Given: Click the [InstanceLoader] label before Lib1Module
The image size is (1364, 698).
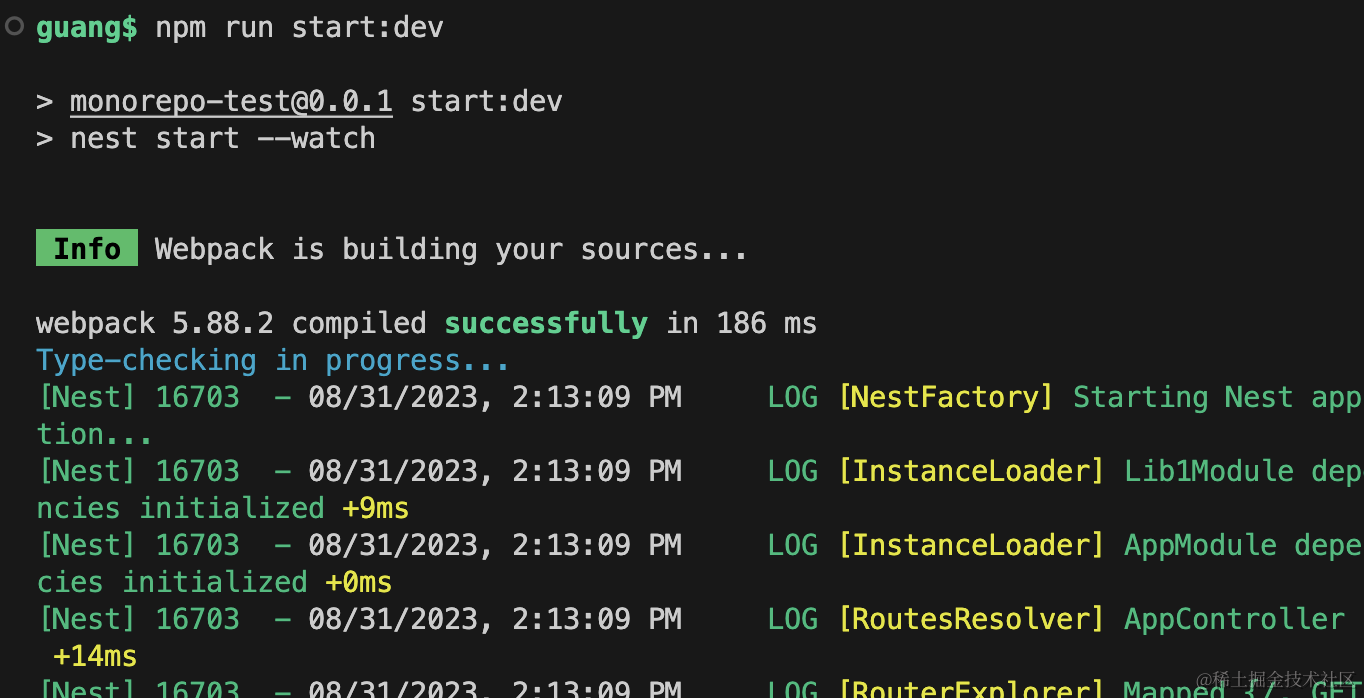Looking at the screenshot, I should coord(971,471).
